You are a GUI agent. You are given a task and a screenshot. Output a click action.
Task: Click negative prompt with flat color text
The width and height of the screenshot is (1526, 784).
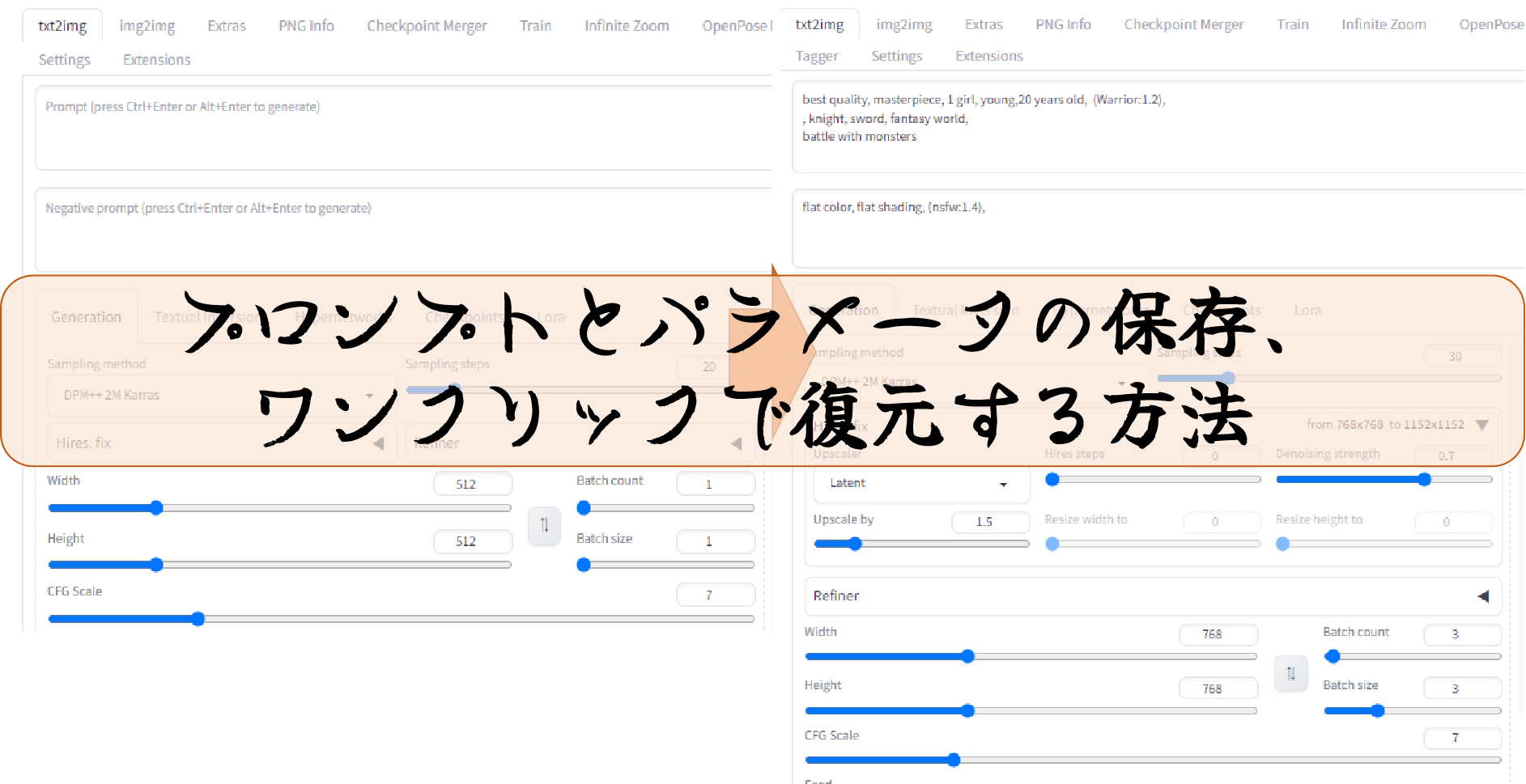point(1158,229)
